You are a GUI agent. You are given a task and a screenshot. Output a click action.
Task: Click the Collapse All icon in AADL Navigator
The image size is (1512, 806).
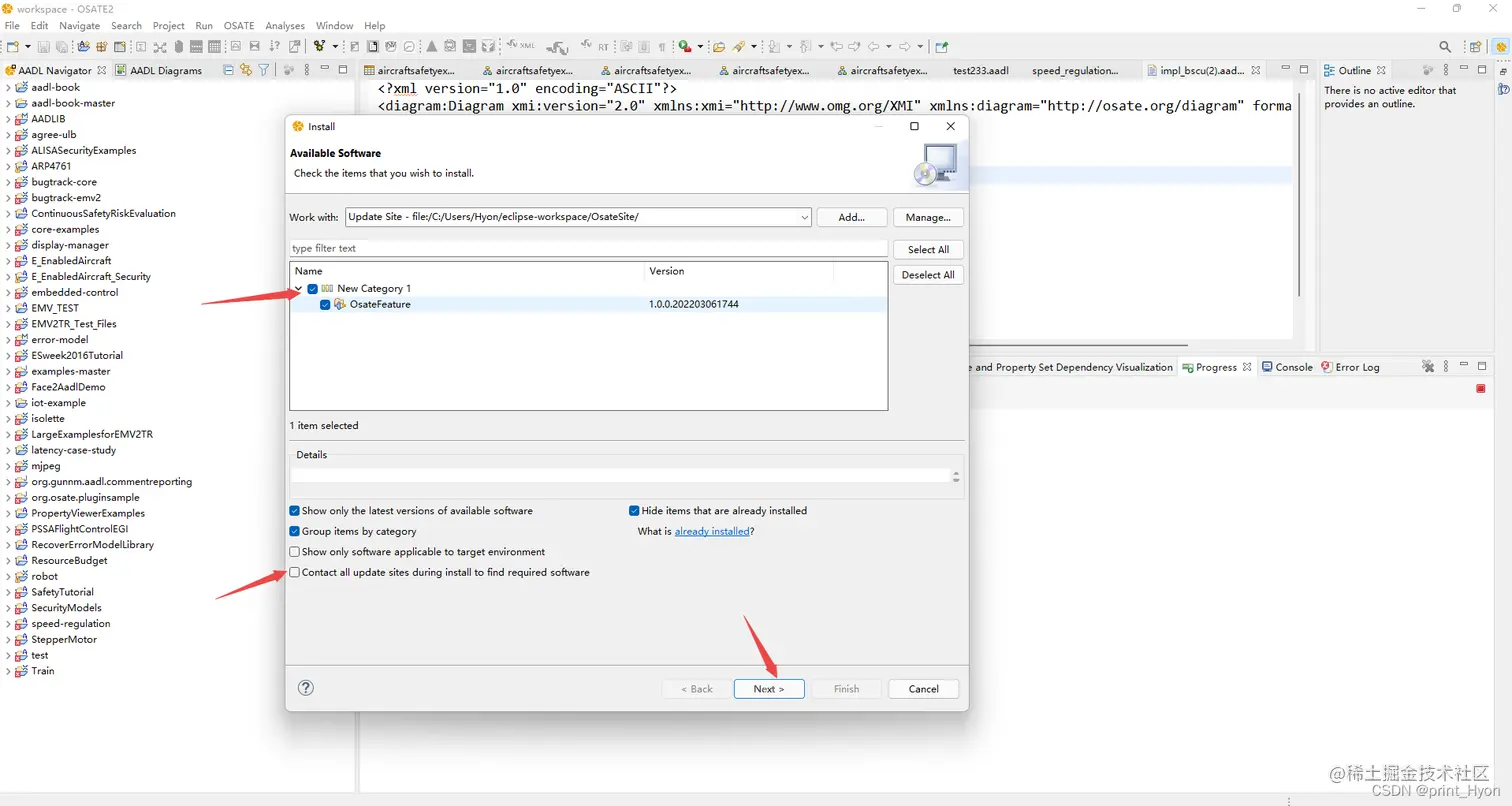(229, 70)
